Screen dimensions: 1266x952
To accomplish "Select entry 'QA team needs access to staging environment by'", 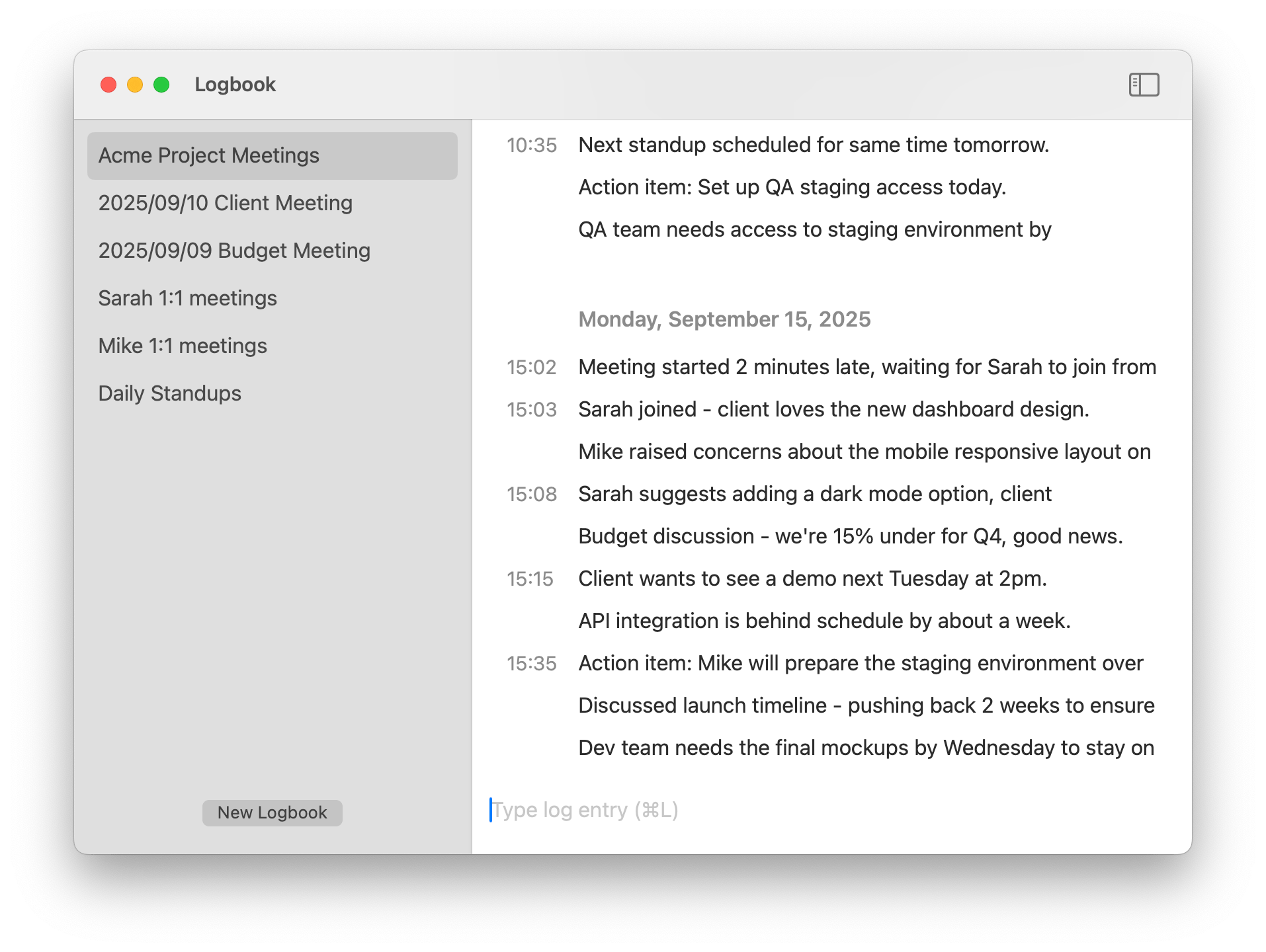I will 814,229.
